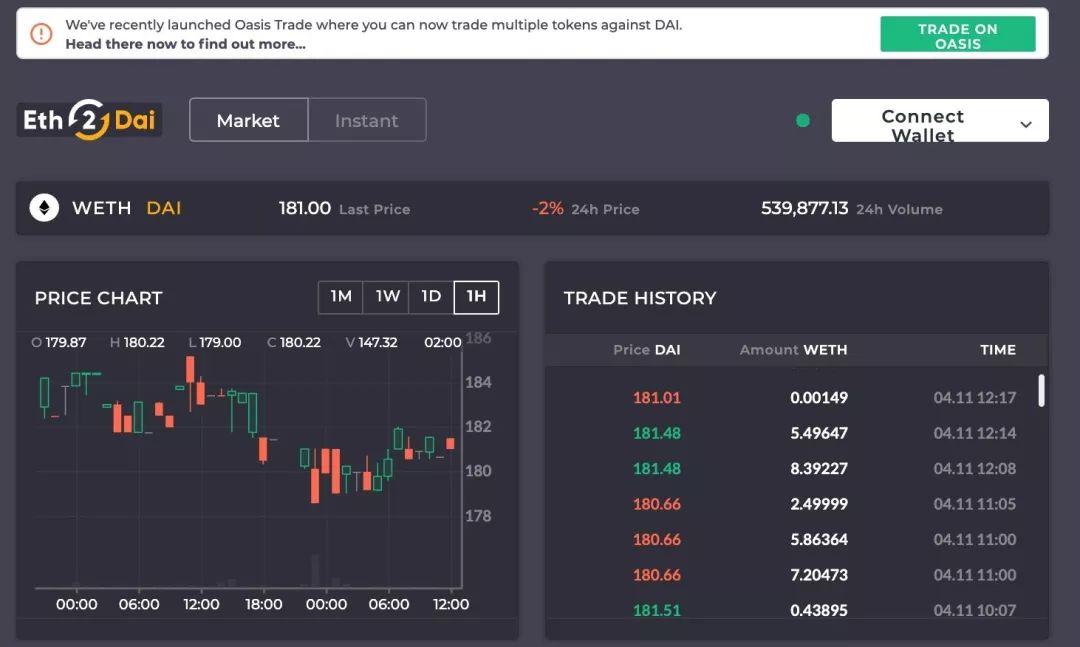Click the -2% 24h price change

(548, 208)
